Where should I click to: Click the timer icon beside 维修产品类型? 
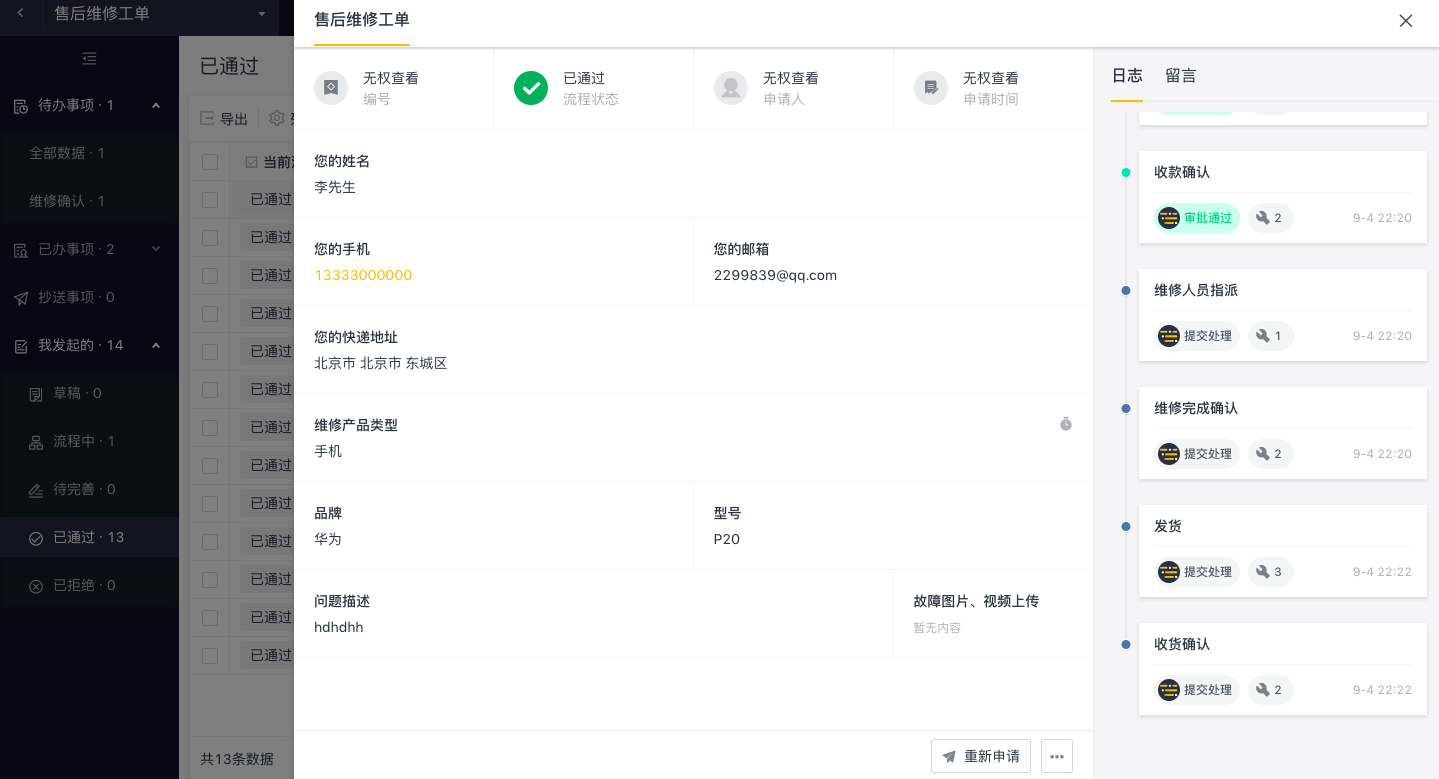click(x=1066, y=424)
